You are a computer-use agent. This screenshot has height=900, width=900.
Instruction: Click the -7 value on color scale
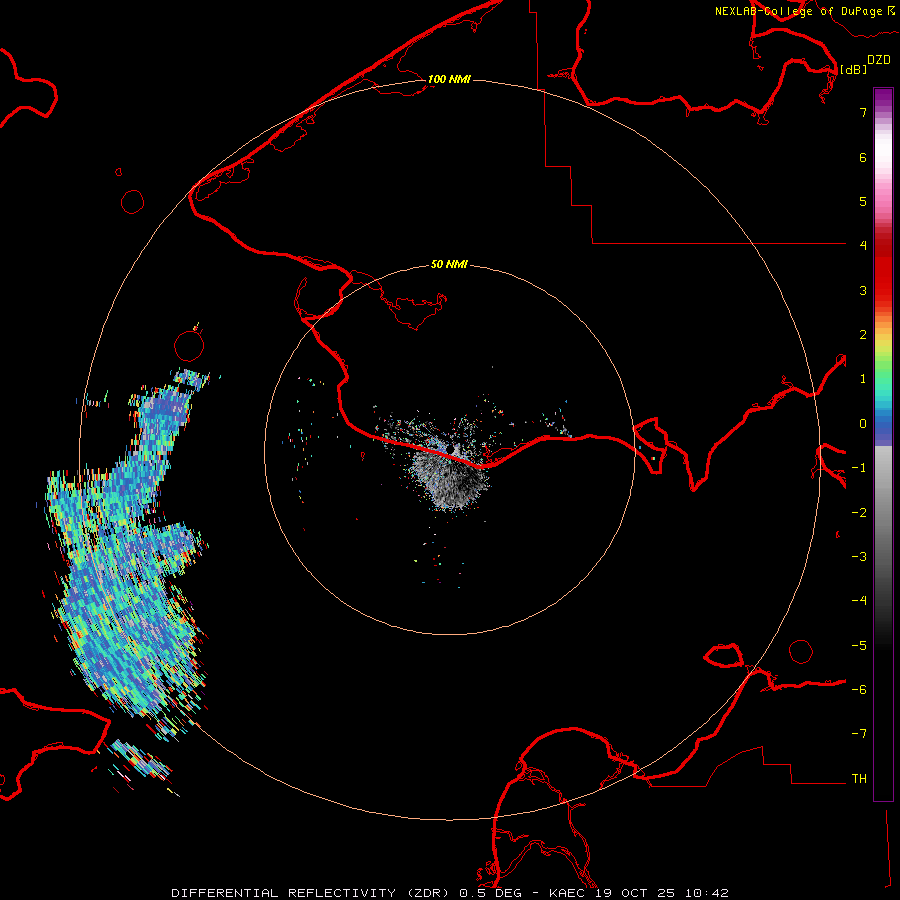(x=859, y=734)
